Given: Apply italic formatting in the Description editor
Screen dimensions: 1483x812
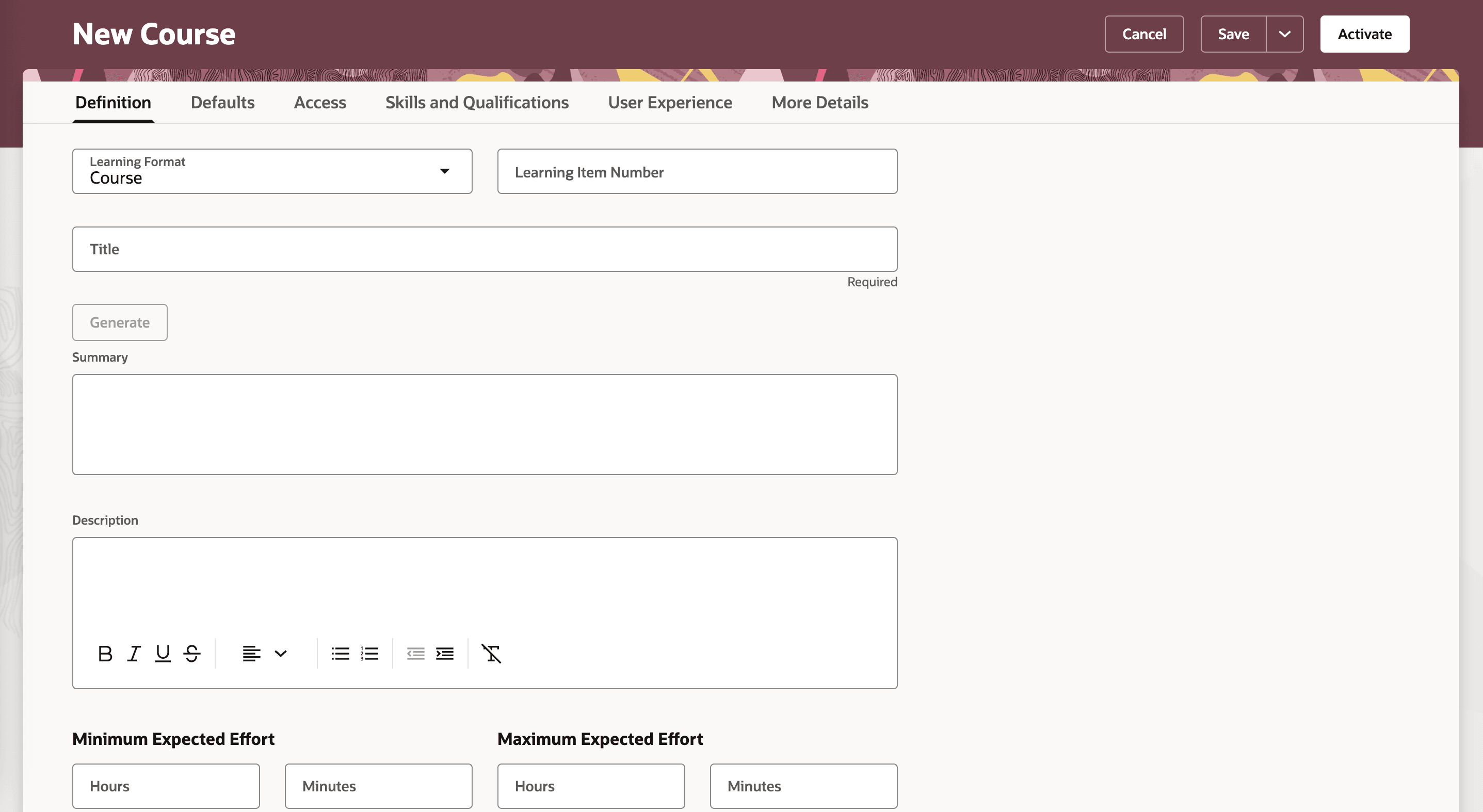Looking at the screenshot, I should (134, 653).
